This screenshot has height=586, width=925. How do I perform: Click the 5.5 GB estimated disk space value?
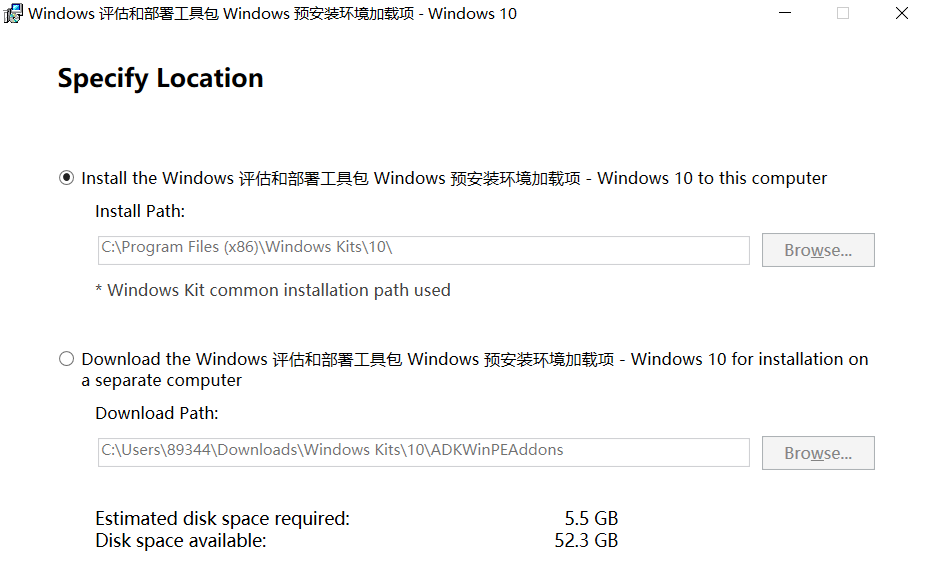(x=591, y=518)
